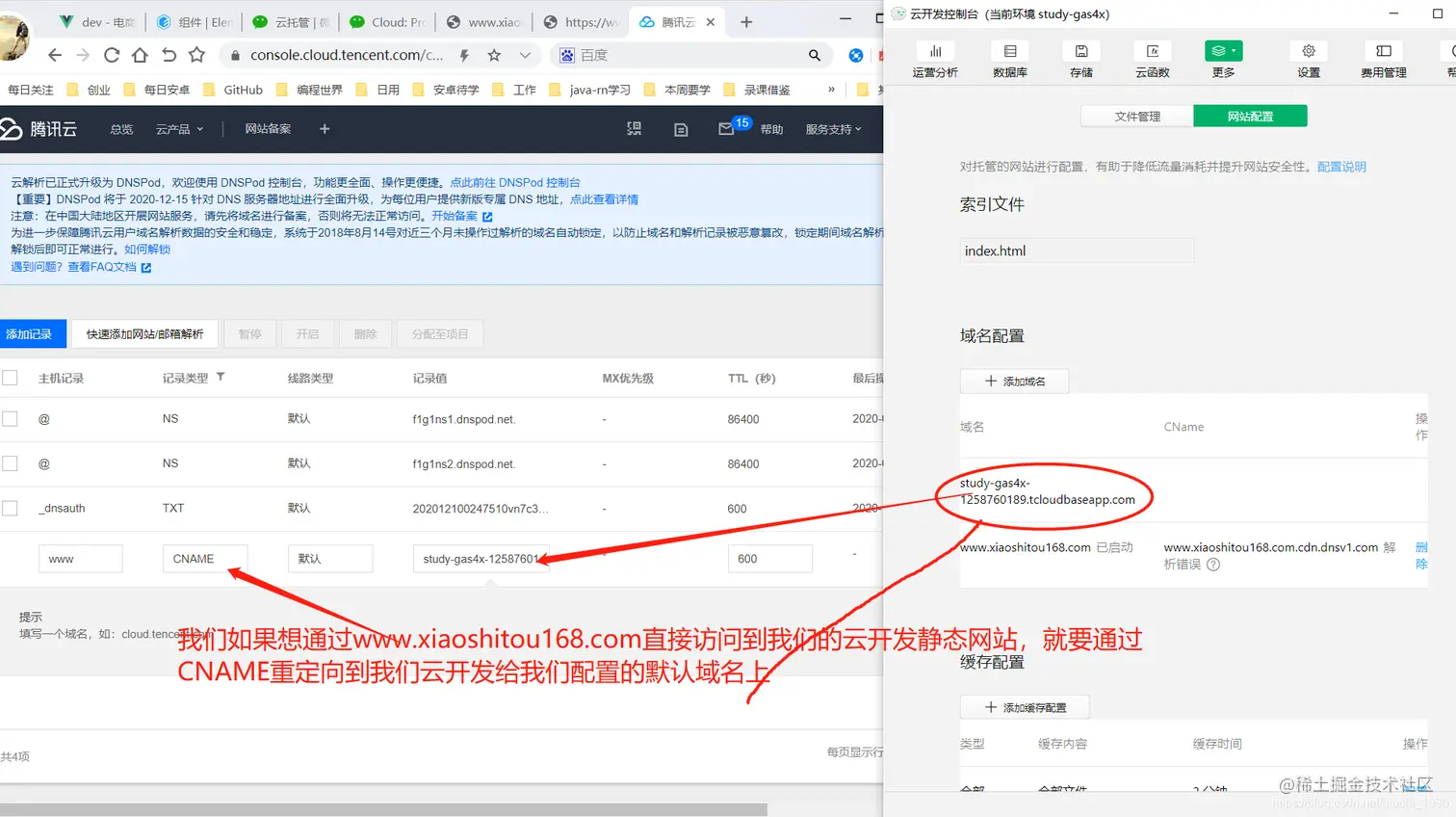Open 帮助 menu in console header

coord(771,129)
